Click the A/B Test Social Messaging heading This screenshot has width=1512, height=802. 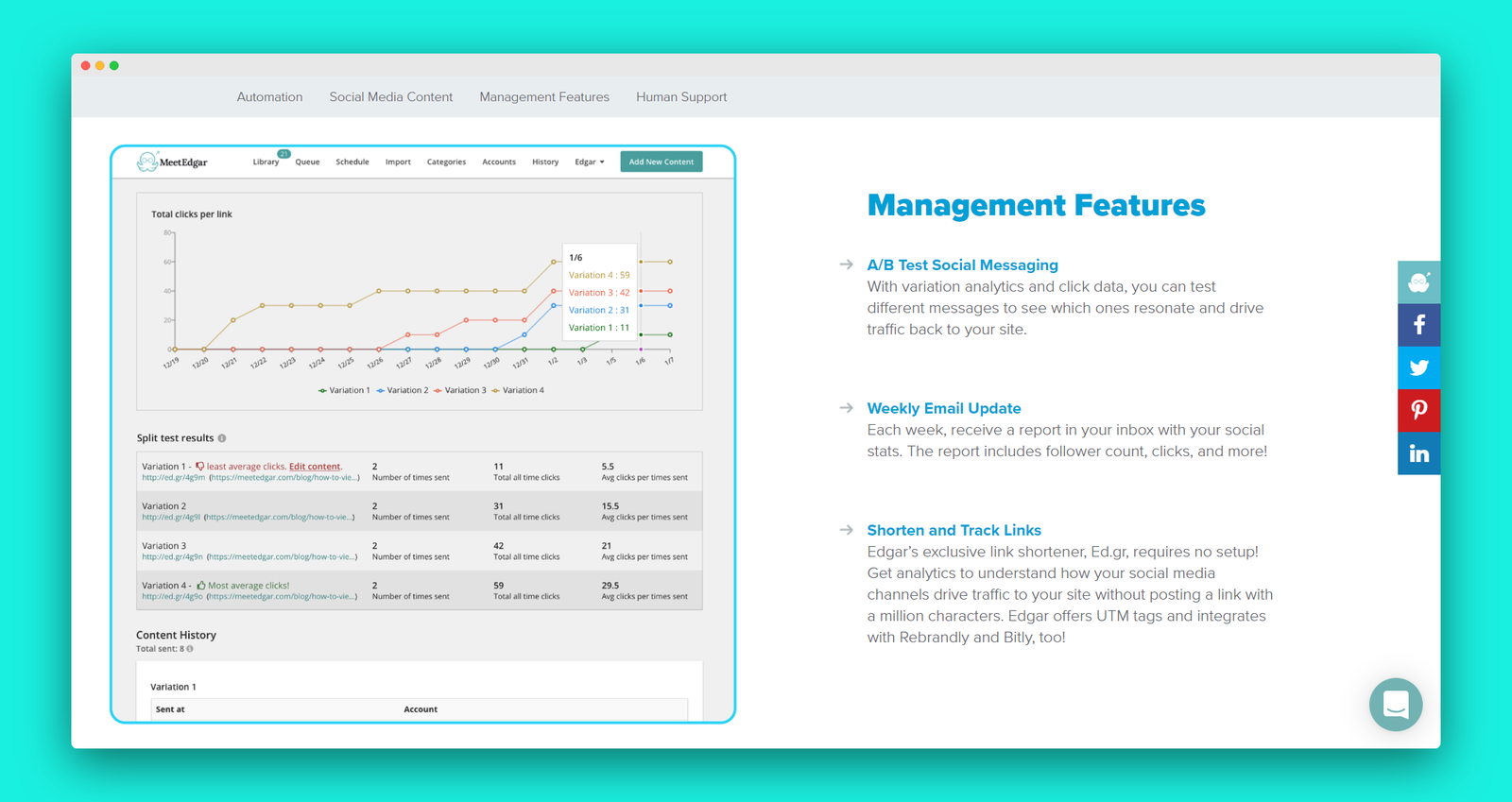click(962, 265)
